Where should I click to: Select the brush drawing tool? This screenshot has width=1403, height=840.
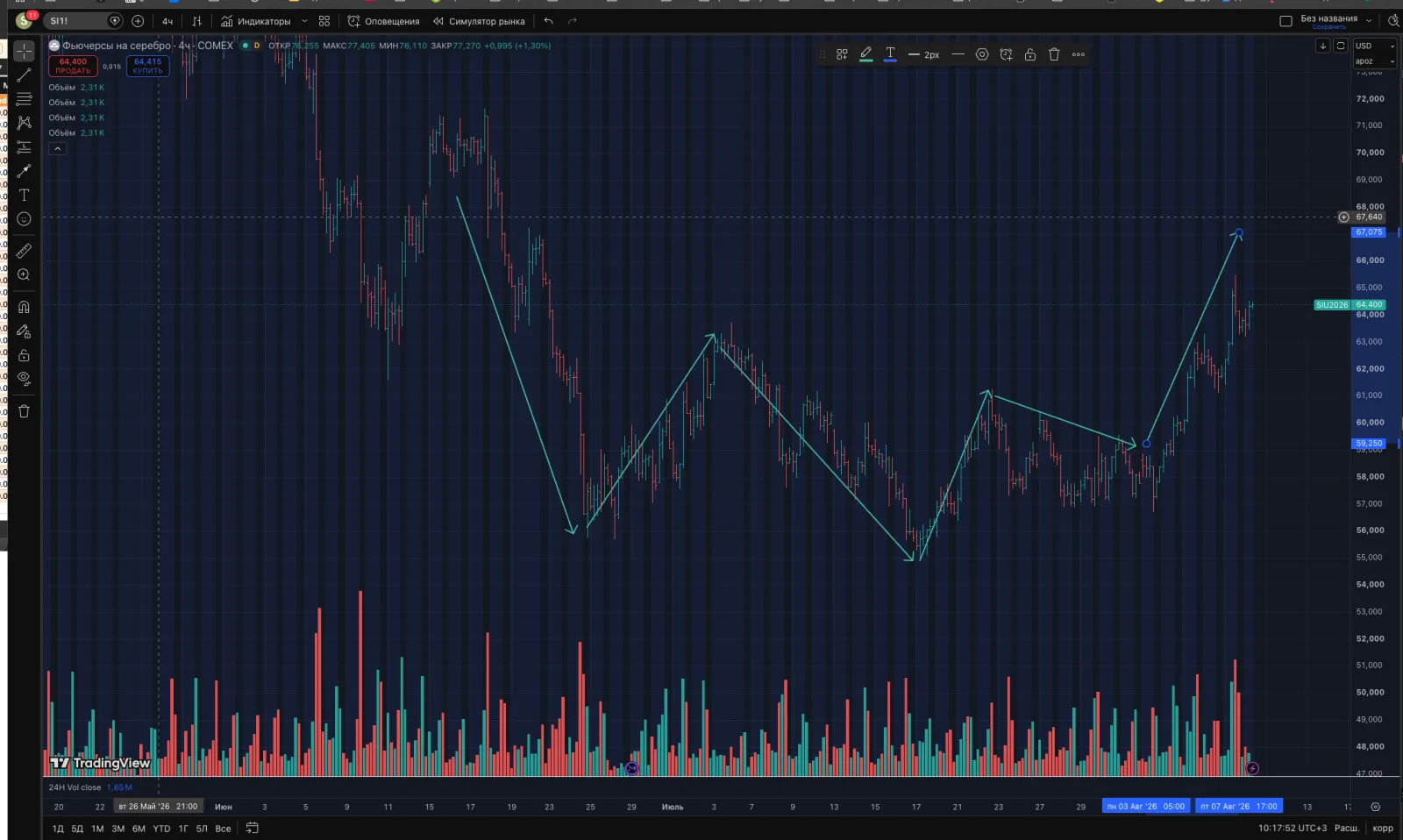coord(24,171)
